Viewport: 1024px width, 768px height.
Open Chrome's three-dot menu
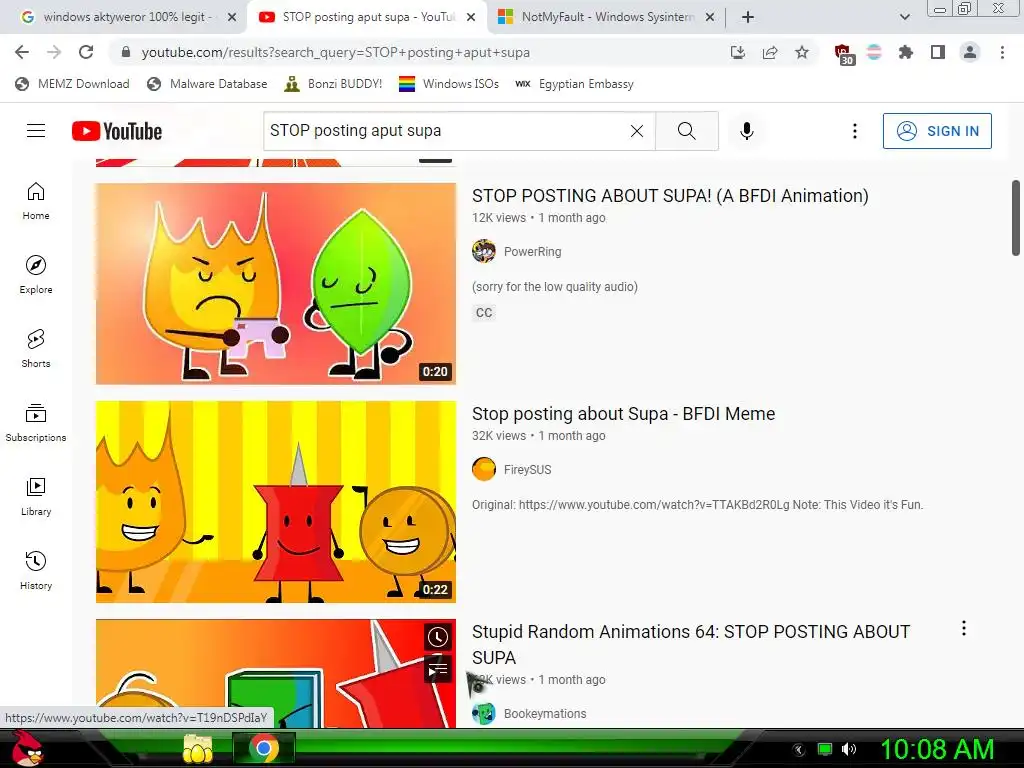(x=1002, y=52)
